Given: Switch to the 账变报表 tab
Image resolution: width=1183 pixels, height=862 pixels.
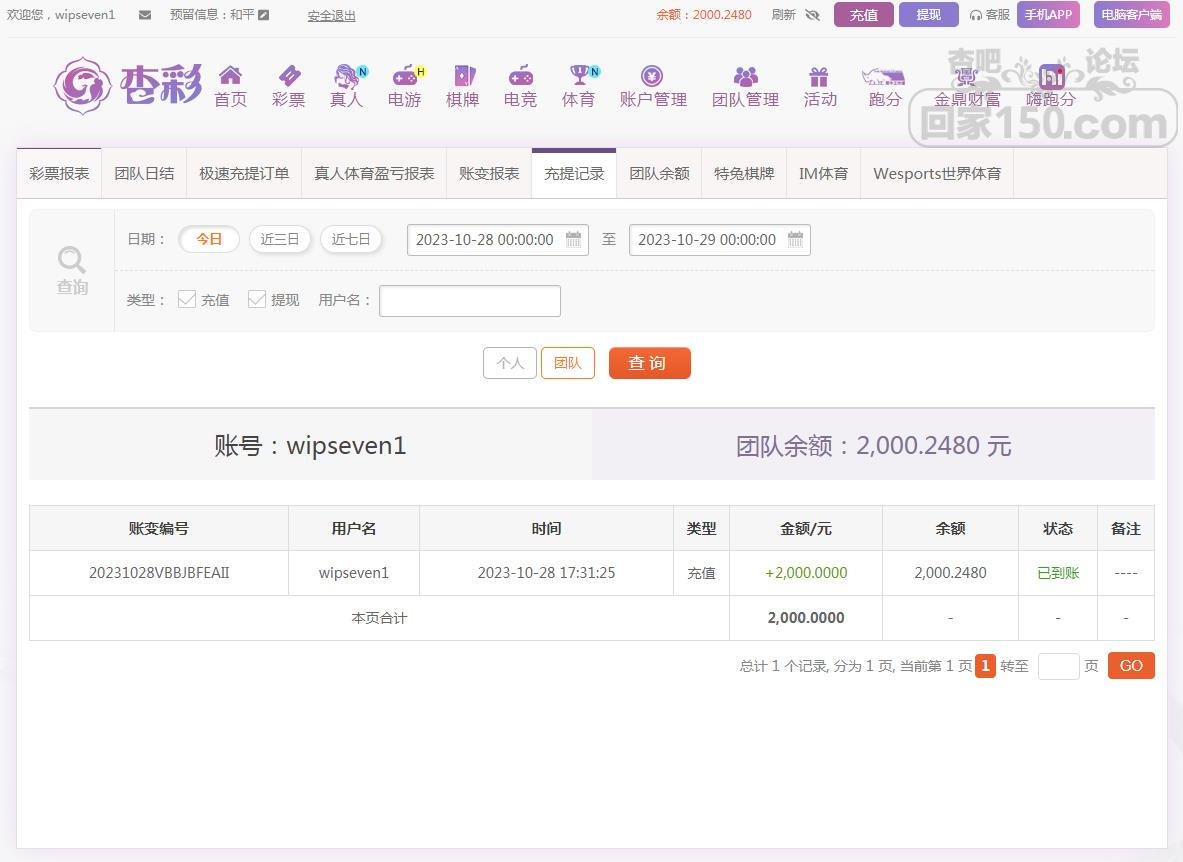Looking at the screenshot, I should [x=489, y=173].
